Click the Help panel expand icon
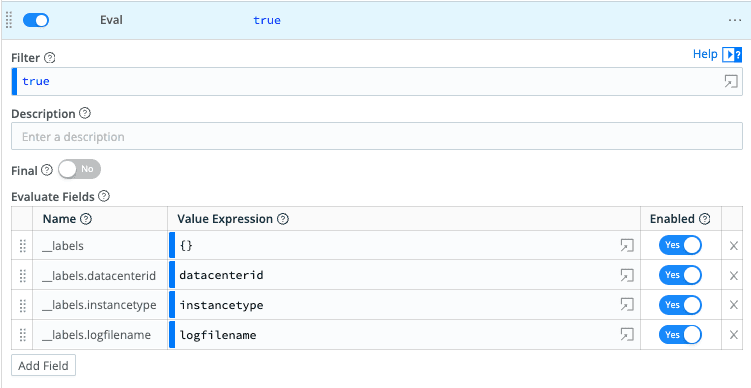This screenshot has height=388, width=751. [x=732, y=55]
